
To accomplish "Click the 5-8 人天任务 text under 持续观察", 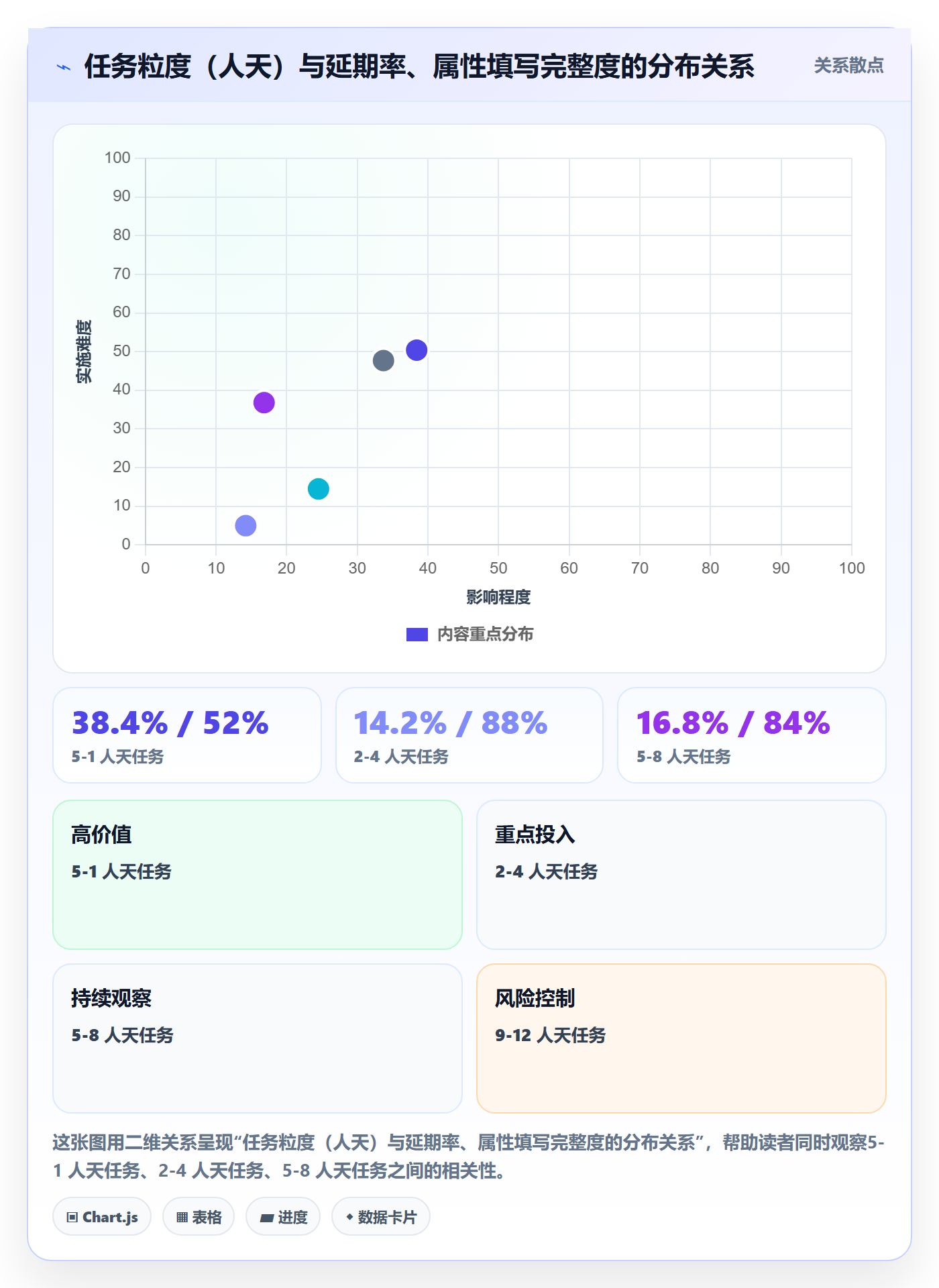I will pos(122,1035).
